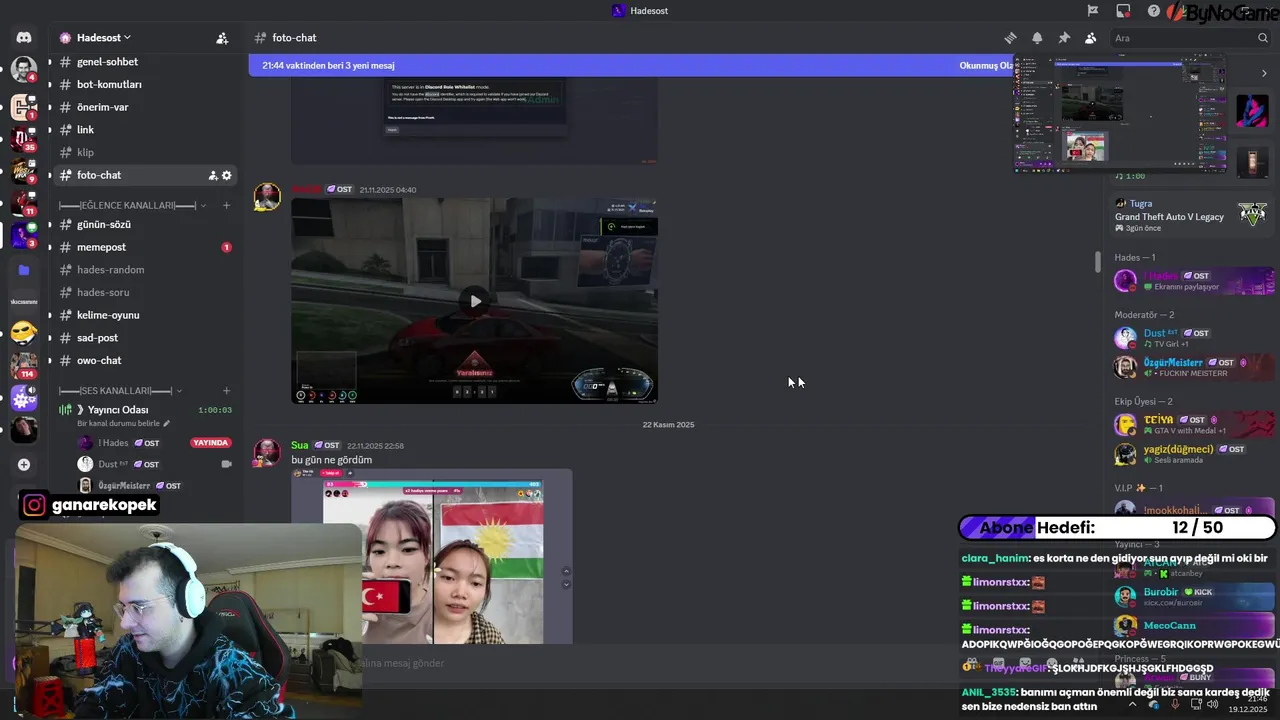This screenshot has width=1280, height=720.
Task: Click the checkpoint flag icon in title bar
Action: (x=1093, y=11)
